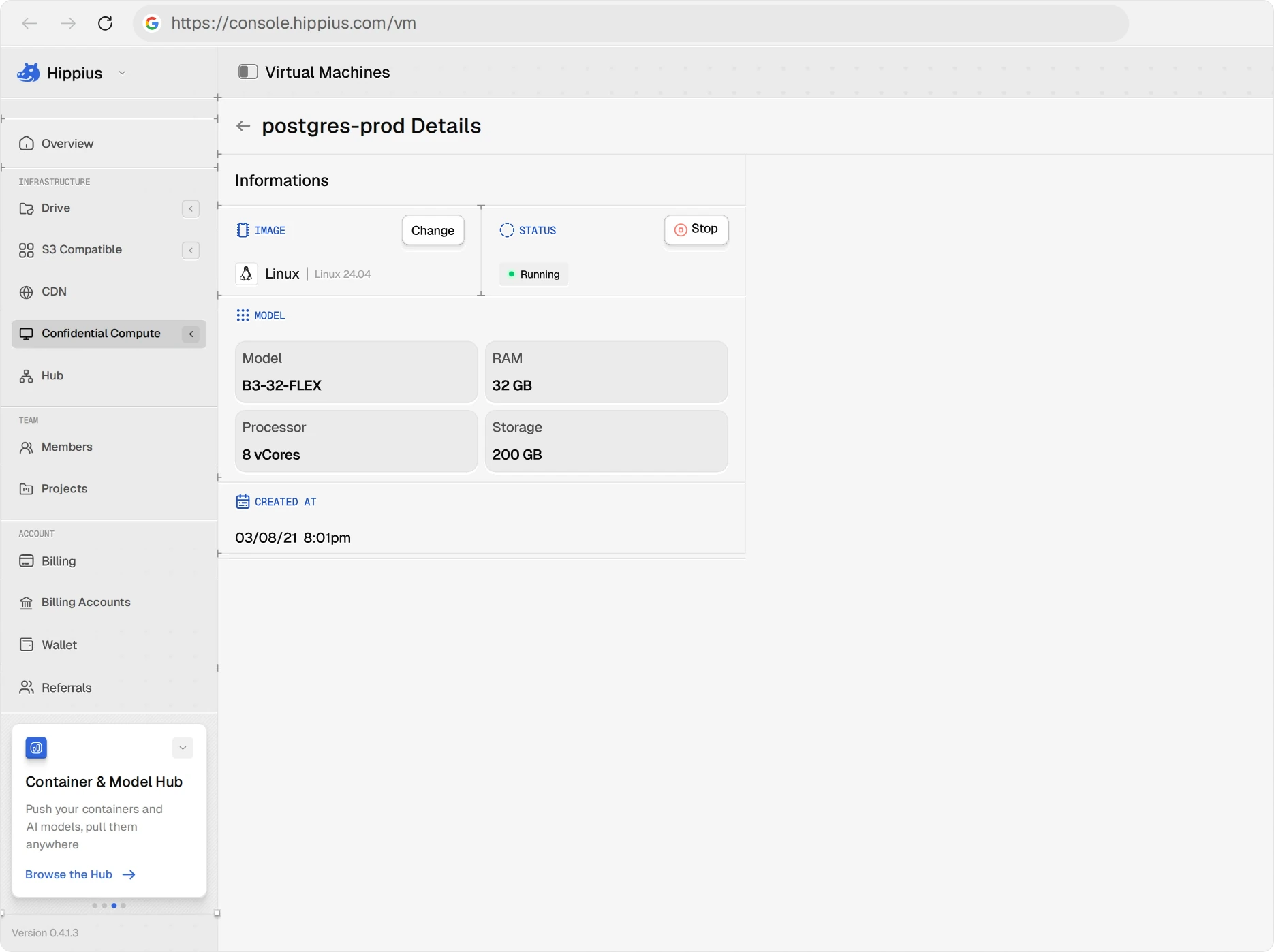Click the STATUS dashed circle icon

click(x=507, y=230)
